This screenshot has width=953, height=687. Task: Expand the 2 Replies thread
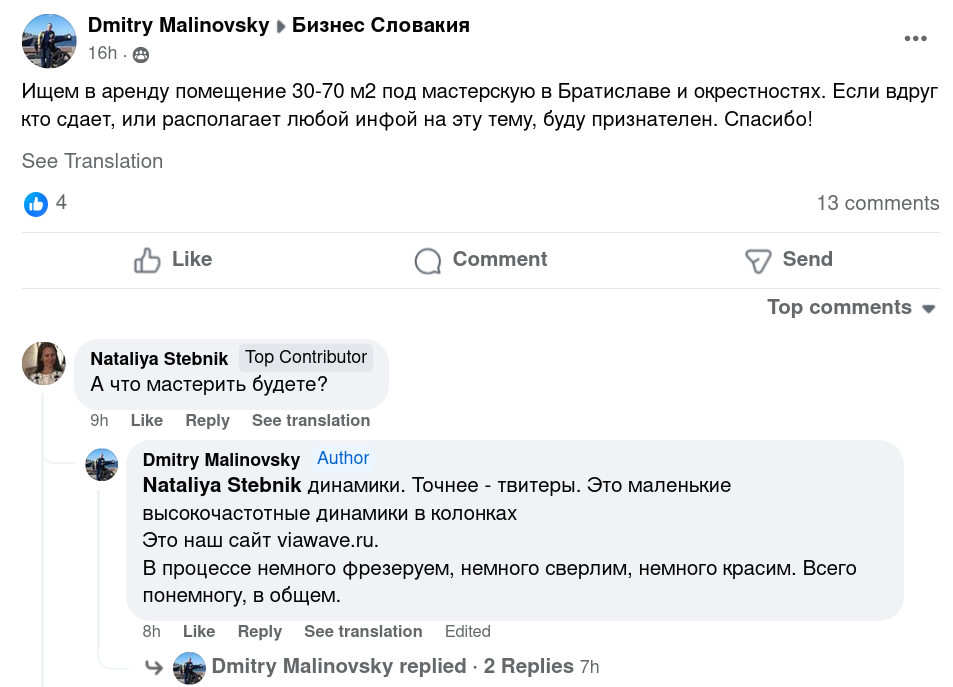(x=528, y=666)
